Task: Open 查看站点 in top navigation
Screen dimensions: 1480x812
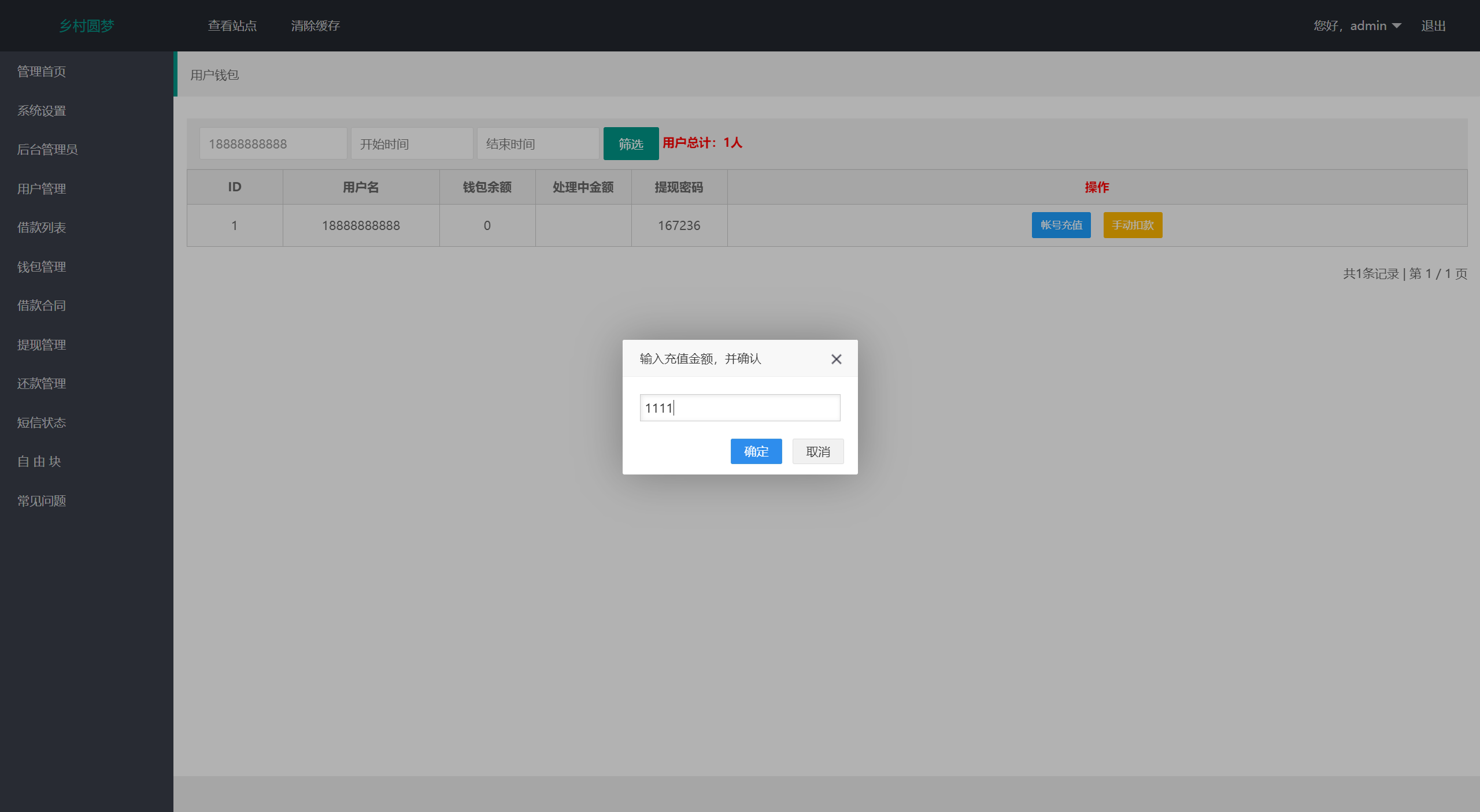Action: pos(232,26)
